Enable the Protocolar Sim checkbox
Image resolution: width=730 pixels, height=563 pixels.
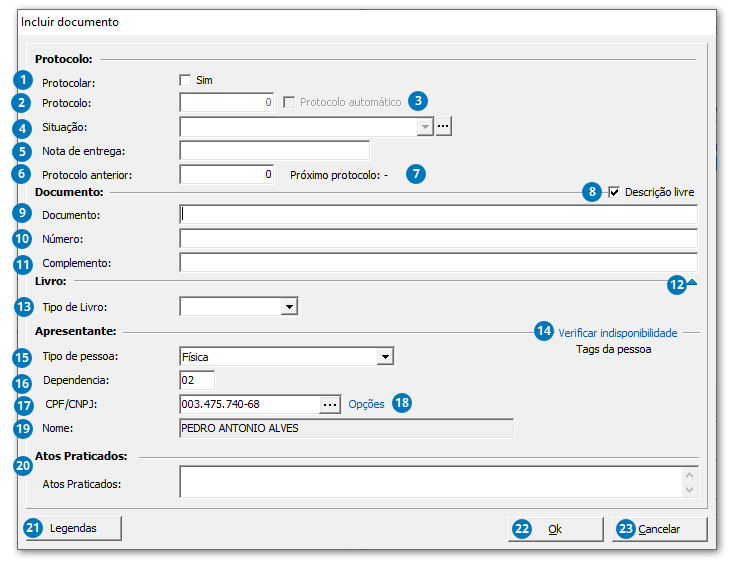[185, 80]
